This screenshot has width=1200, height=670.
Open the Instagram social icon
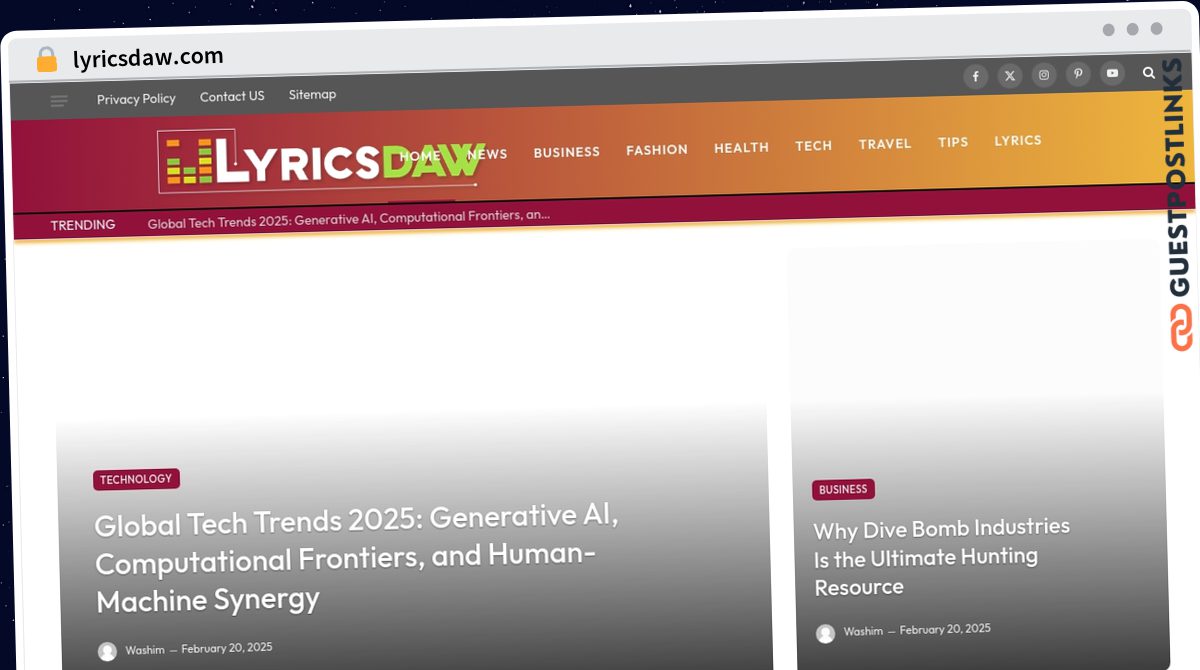[x=1044, y=75]
